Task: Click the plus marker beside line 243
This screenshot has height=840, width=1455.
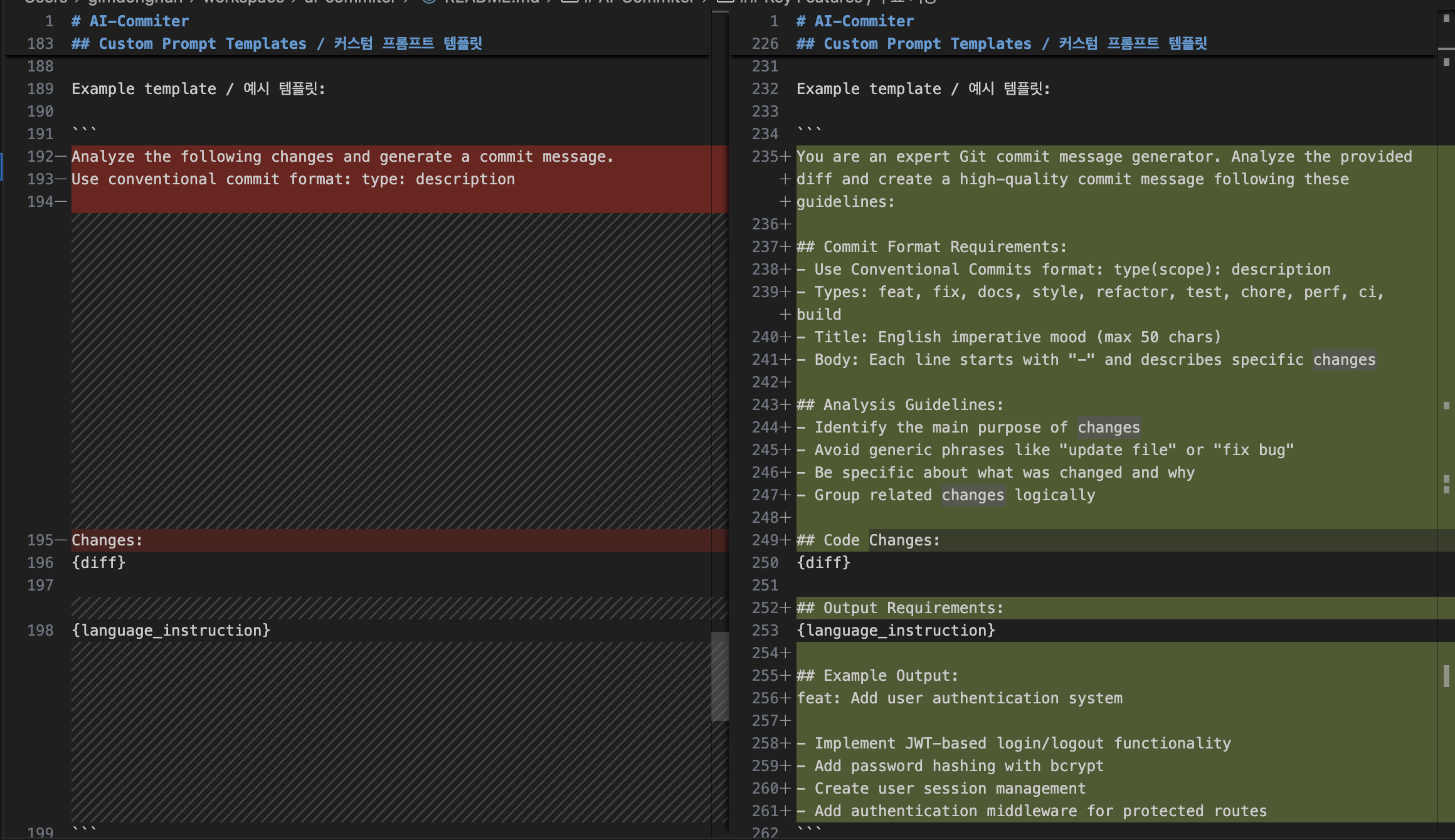Action: click(785, 405)
